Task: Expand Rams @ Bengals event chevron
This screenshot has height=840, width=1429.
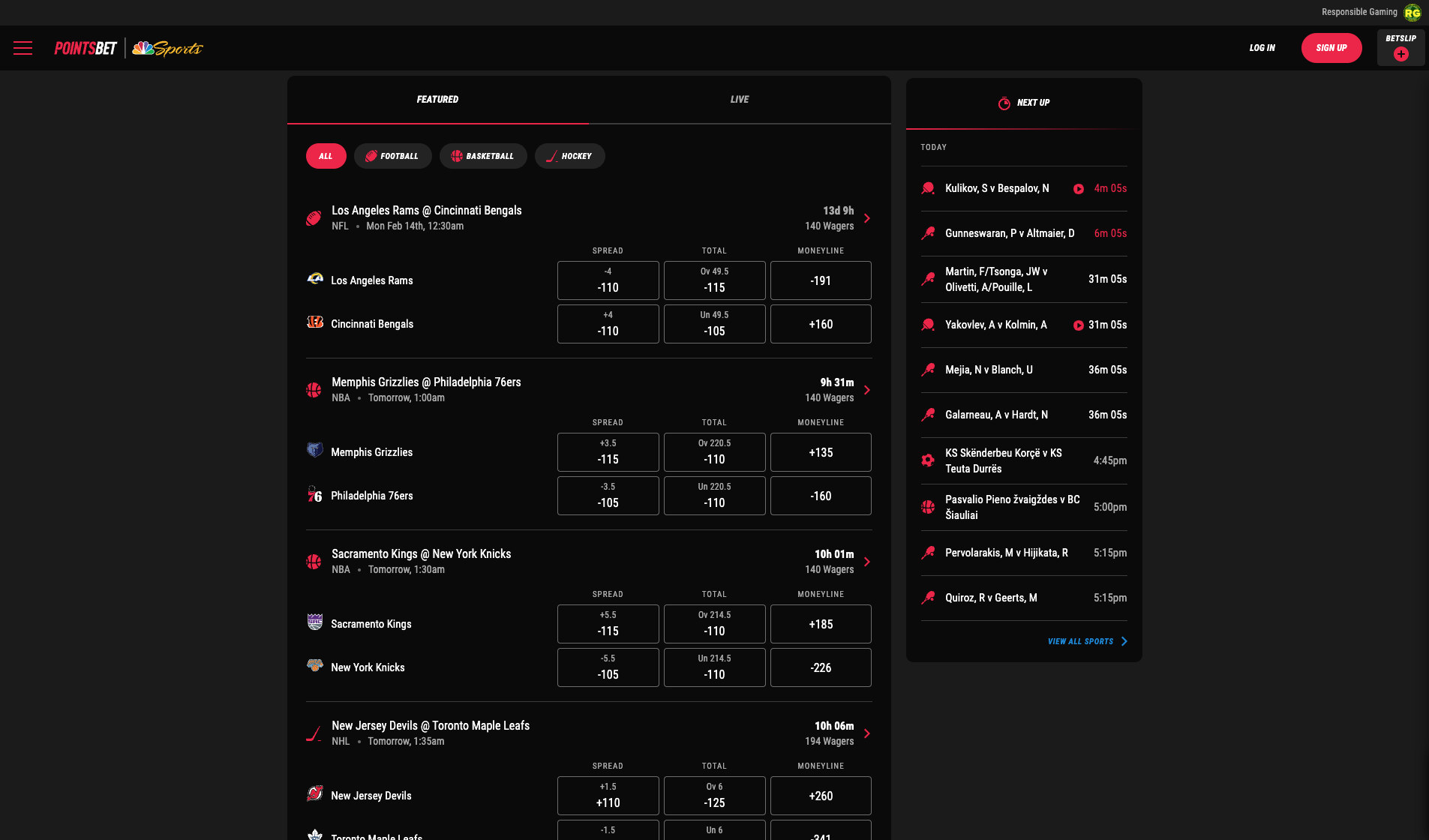Action: click(x=867, y=218)
